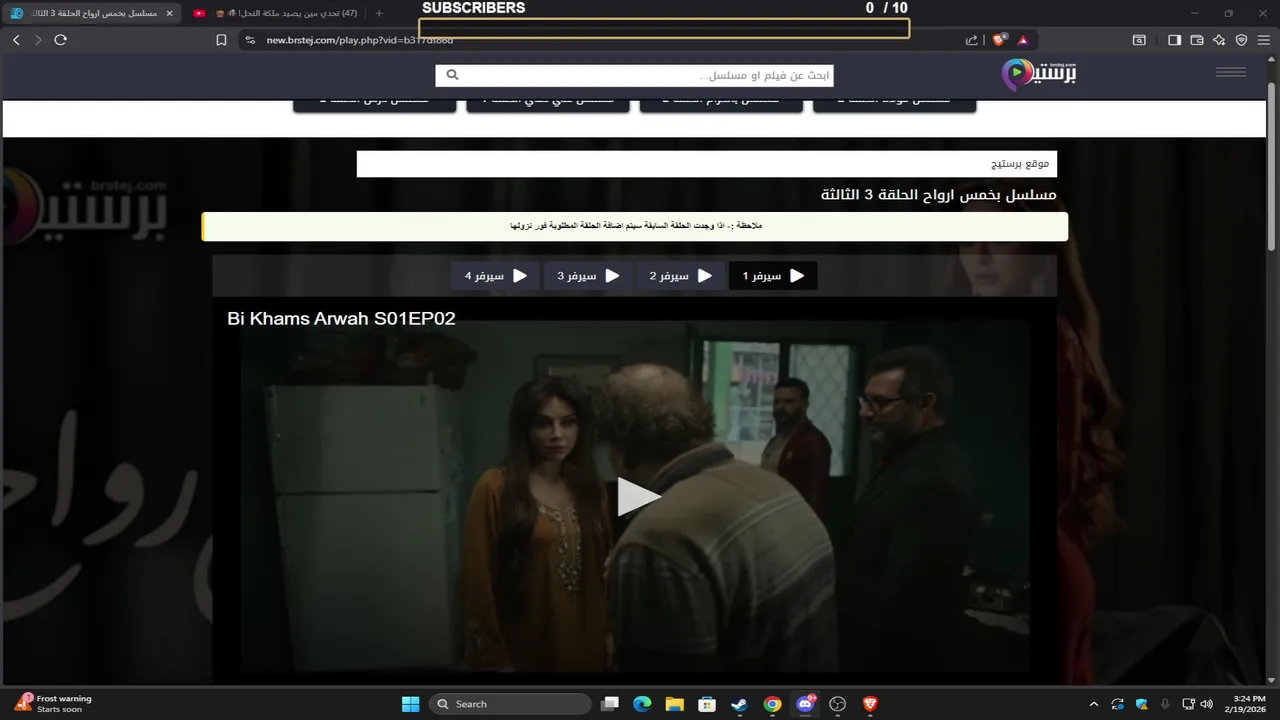
Task: Switch to سيرفر 2 video server
Action: click(681, 276)
